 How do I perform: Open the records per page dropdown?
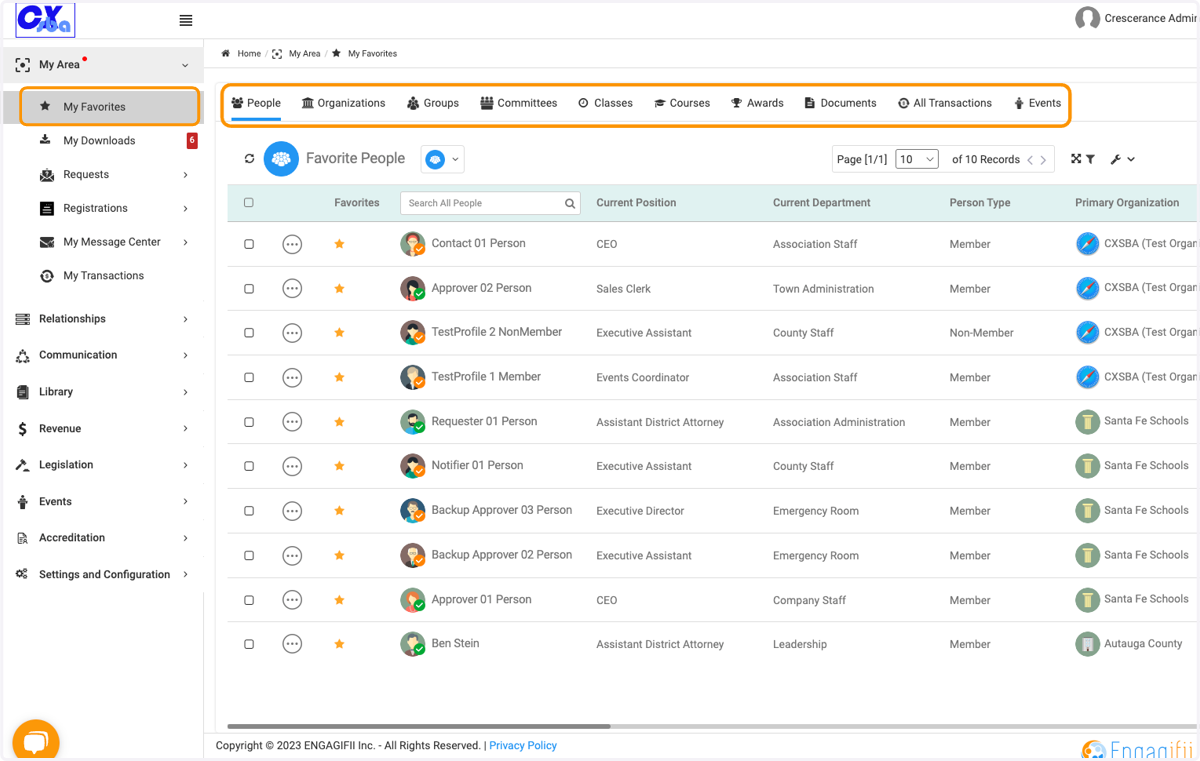(917, 159)
